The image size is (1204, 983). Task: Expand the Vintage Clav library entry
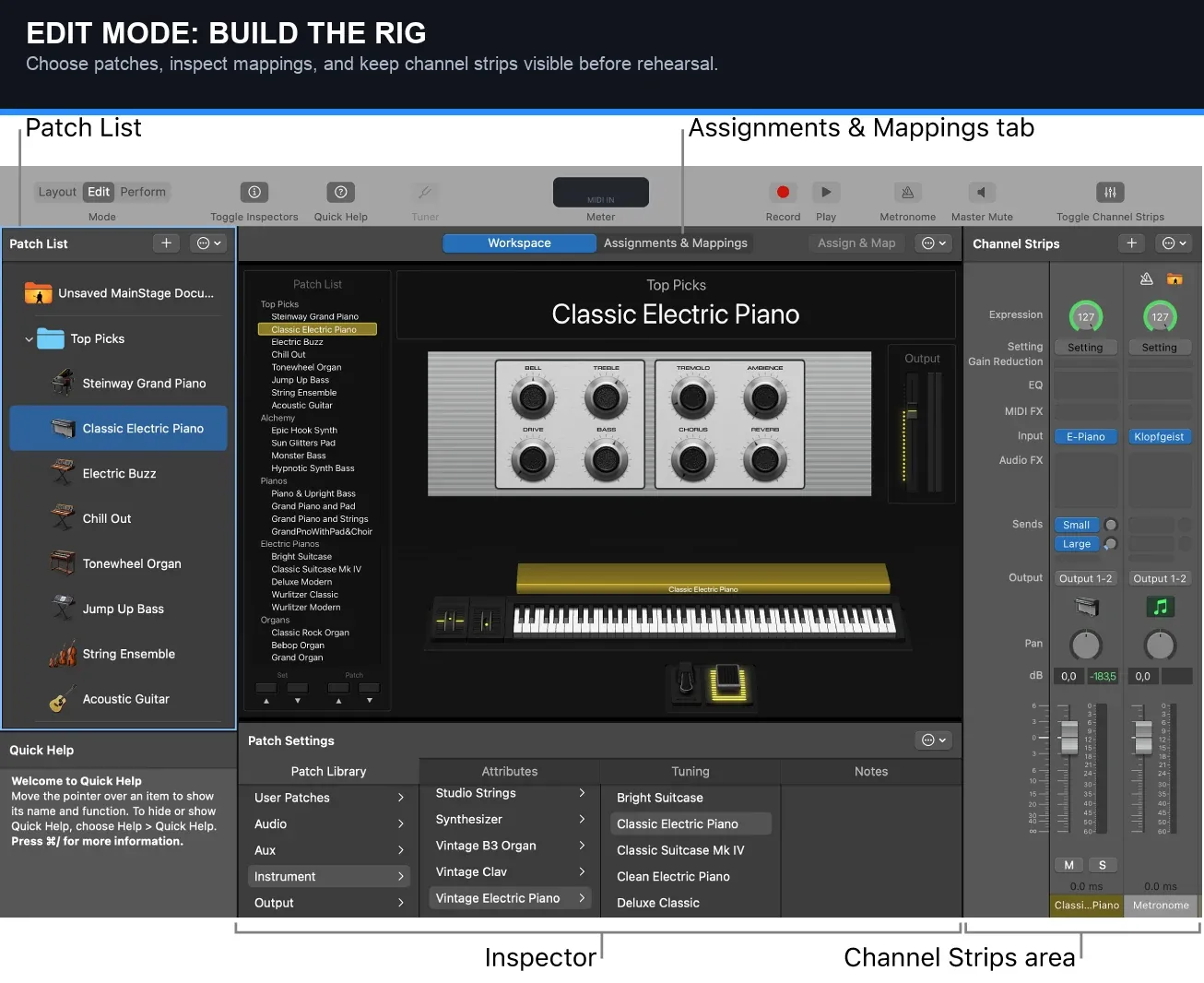coord(510,871)
